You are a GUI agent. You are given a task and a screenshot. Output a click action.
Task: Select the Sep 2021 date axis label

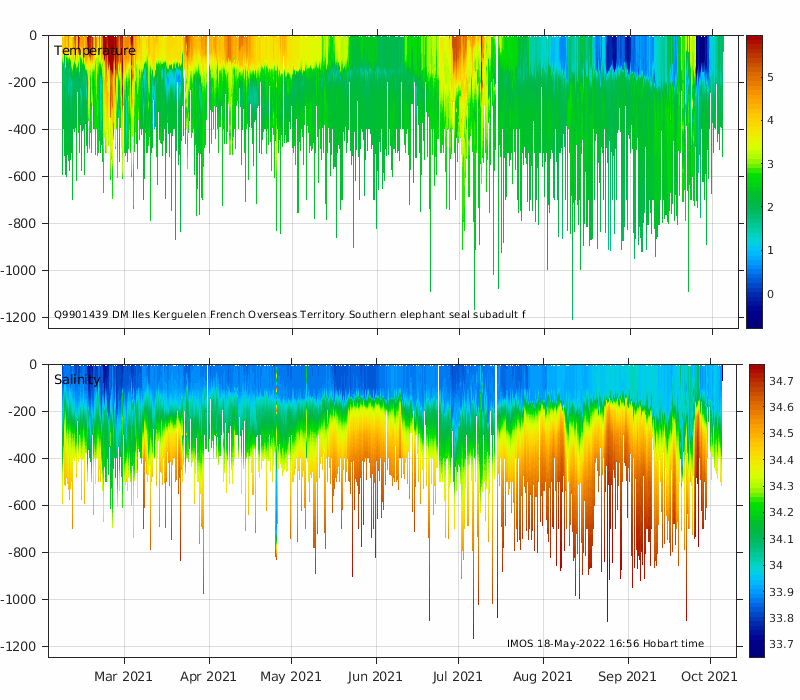click(627, 677)
